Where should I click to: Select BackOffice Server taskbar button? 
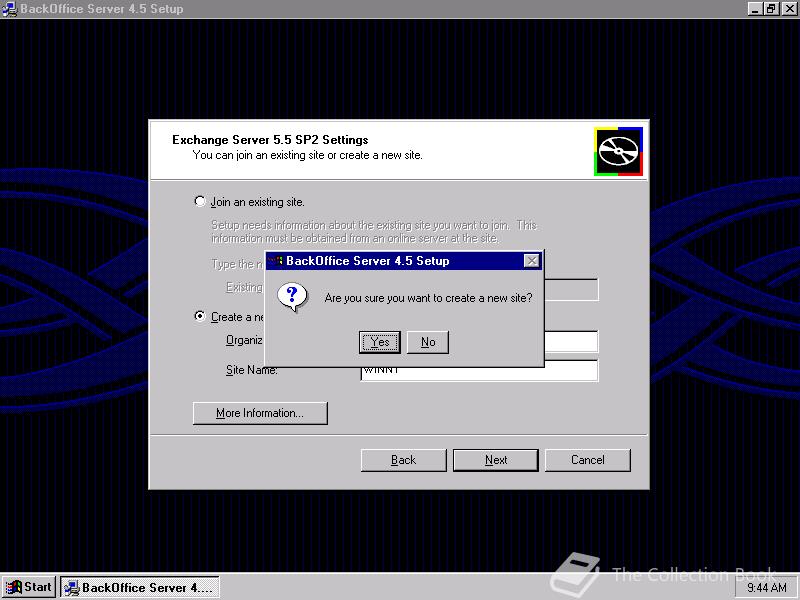(140, 587)
